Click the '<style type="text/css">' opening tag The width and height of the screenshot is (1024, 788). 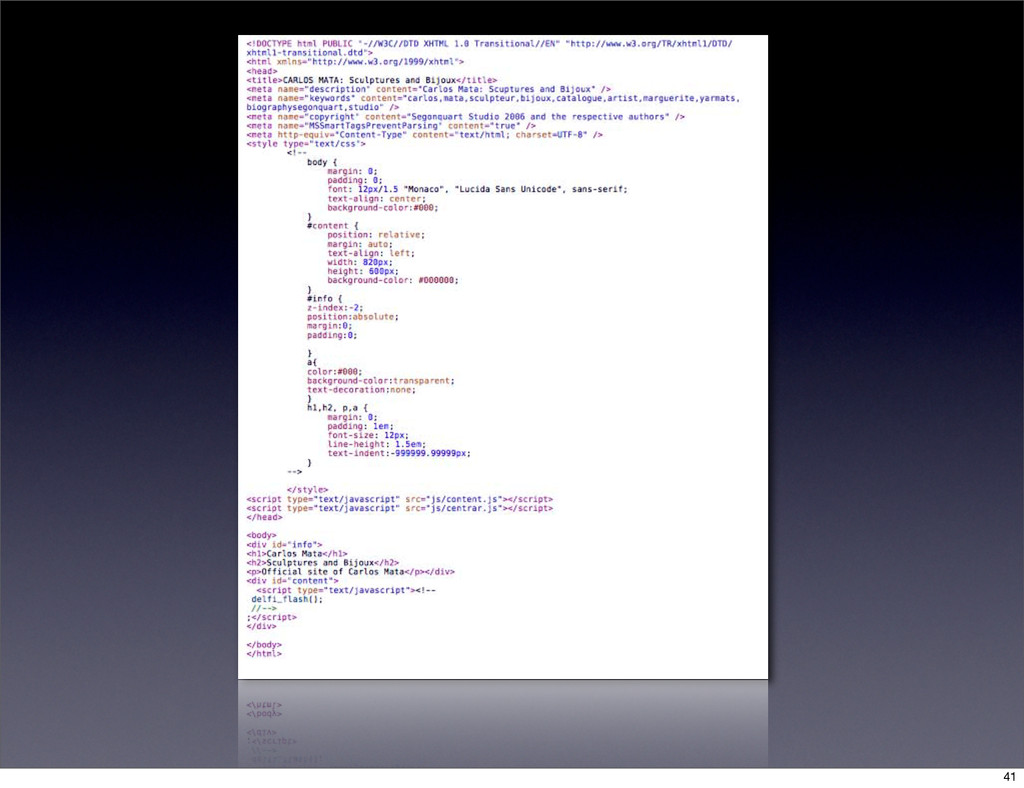coord(306,144)
